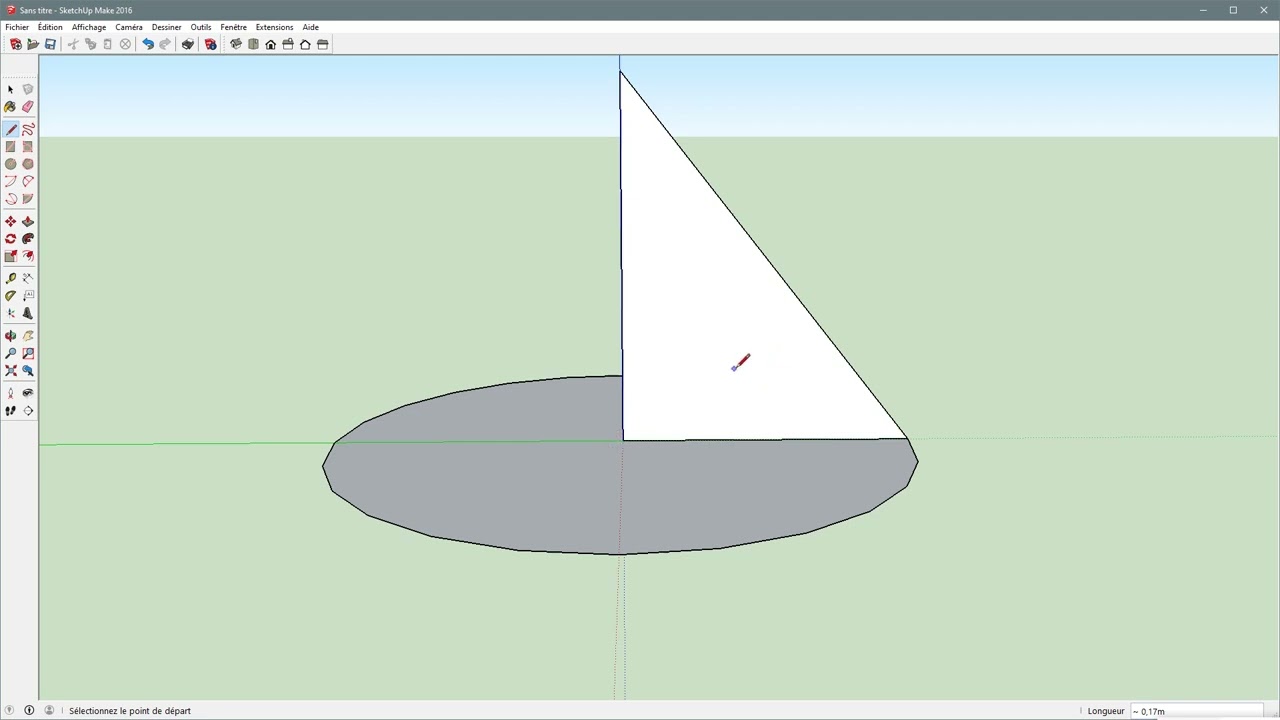The width and height of the screenshot is (1280, 720).
Task: Select the Section Plane tool
Action: pyautogui.click(x=28, y=411)
